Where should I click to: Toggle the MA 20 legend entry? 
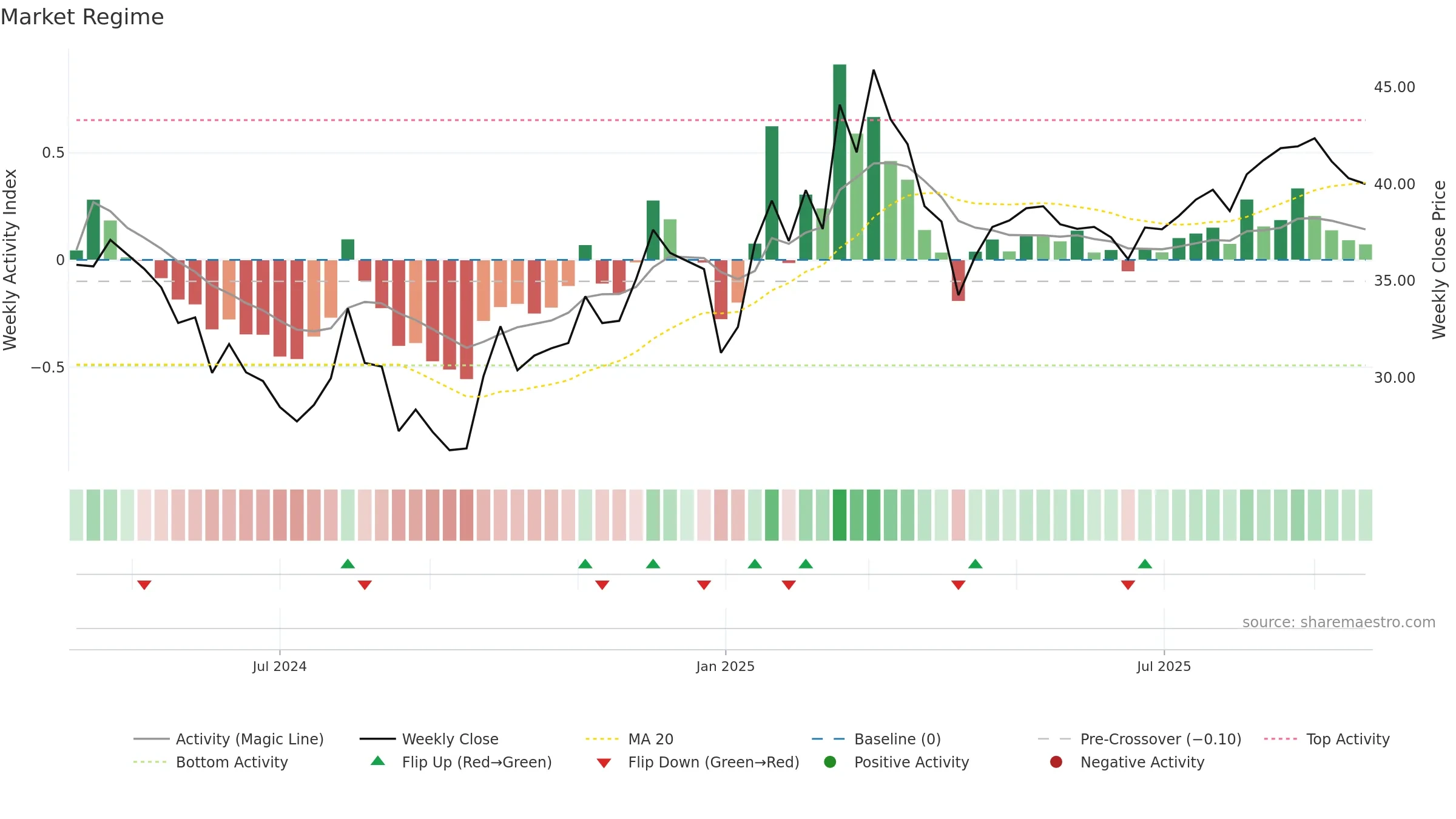[629, 739]
